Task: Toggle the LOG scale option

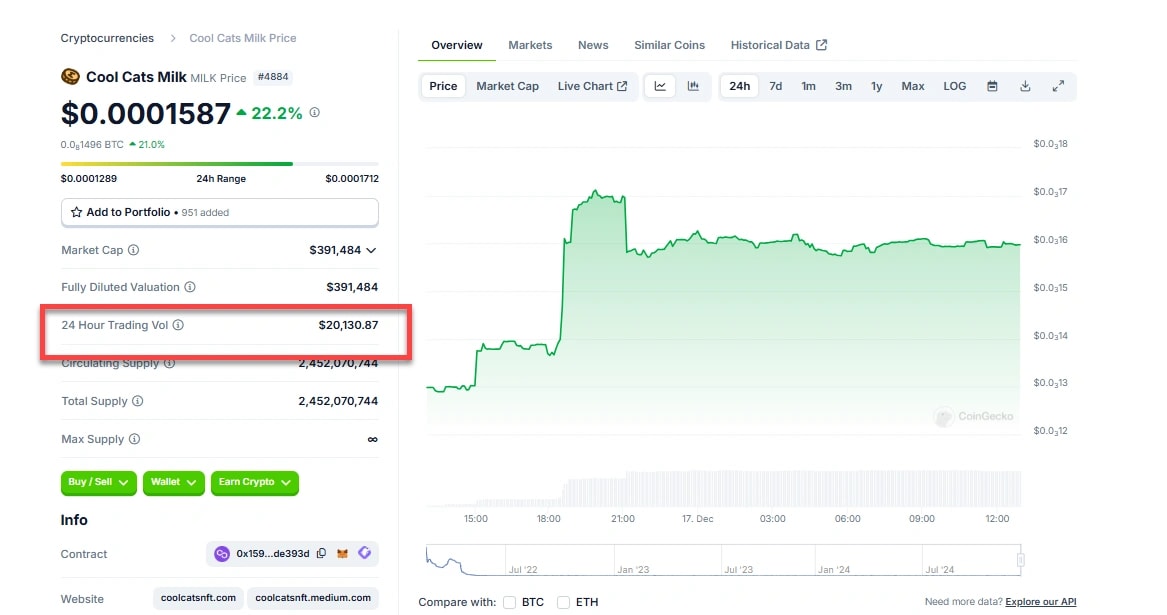Action: 955,86
